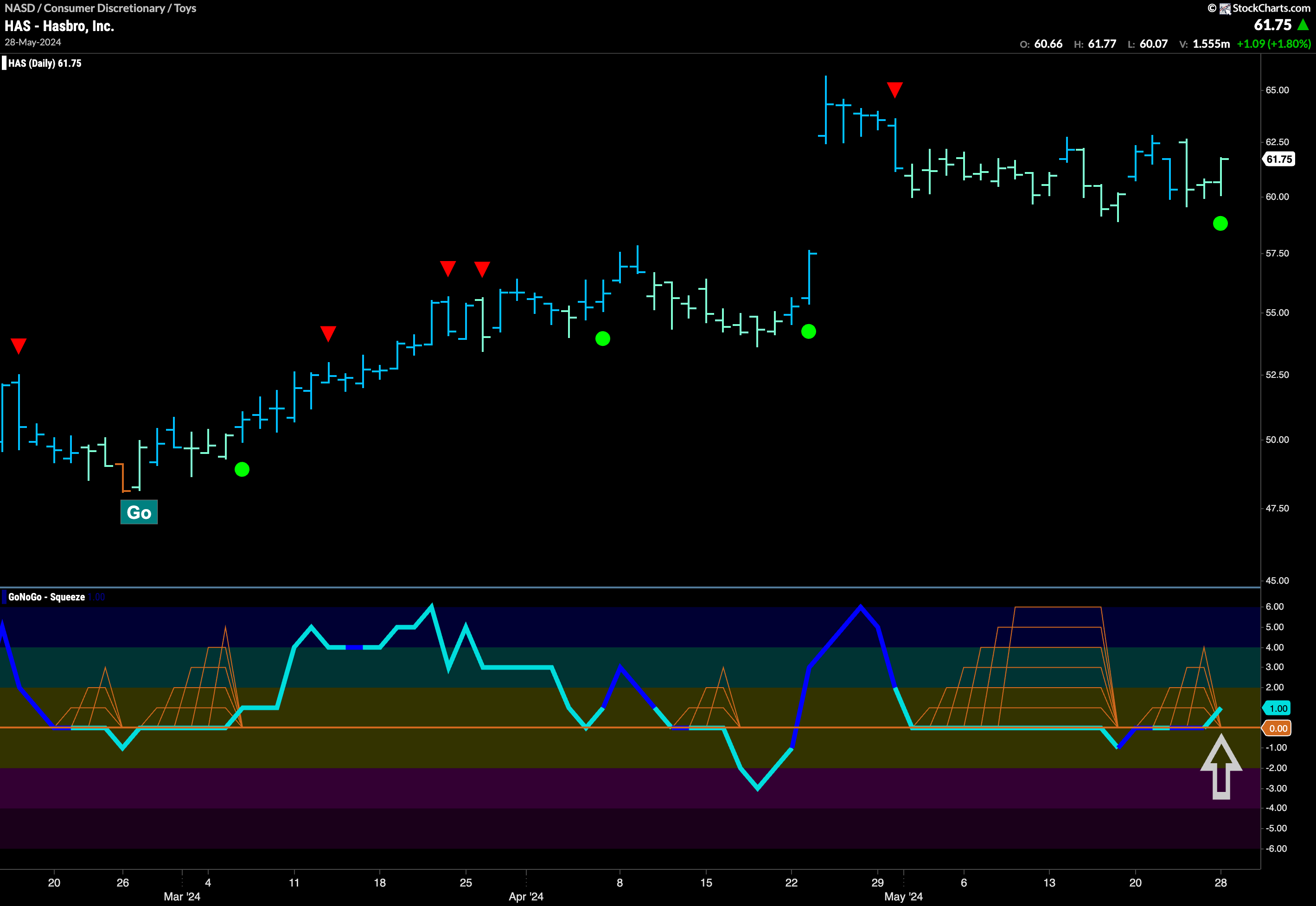Click the date label 28 on the time axis
The image size is (1316, 906).
(x=1220, y=883)
